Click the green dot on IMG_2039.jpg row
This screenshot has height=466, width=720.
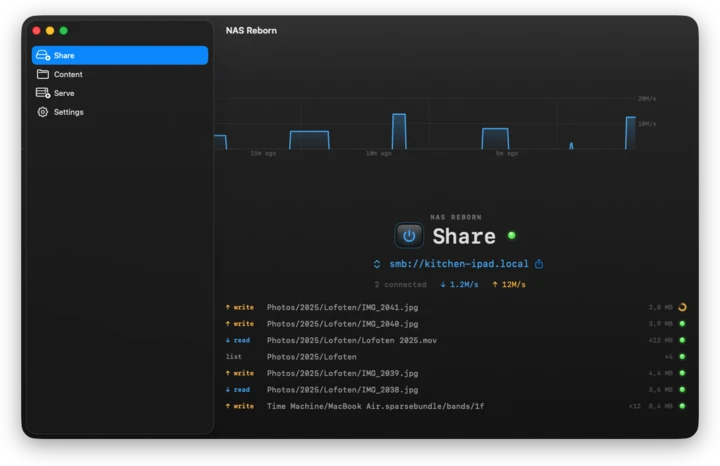[682, 373]
